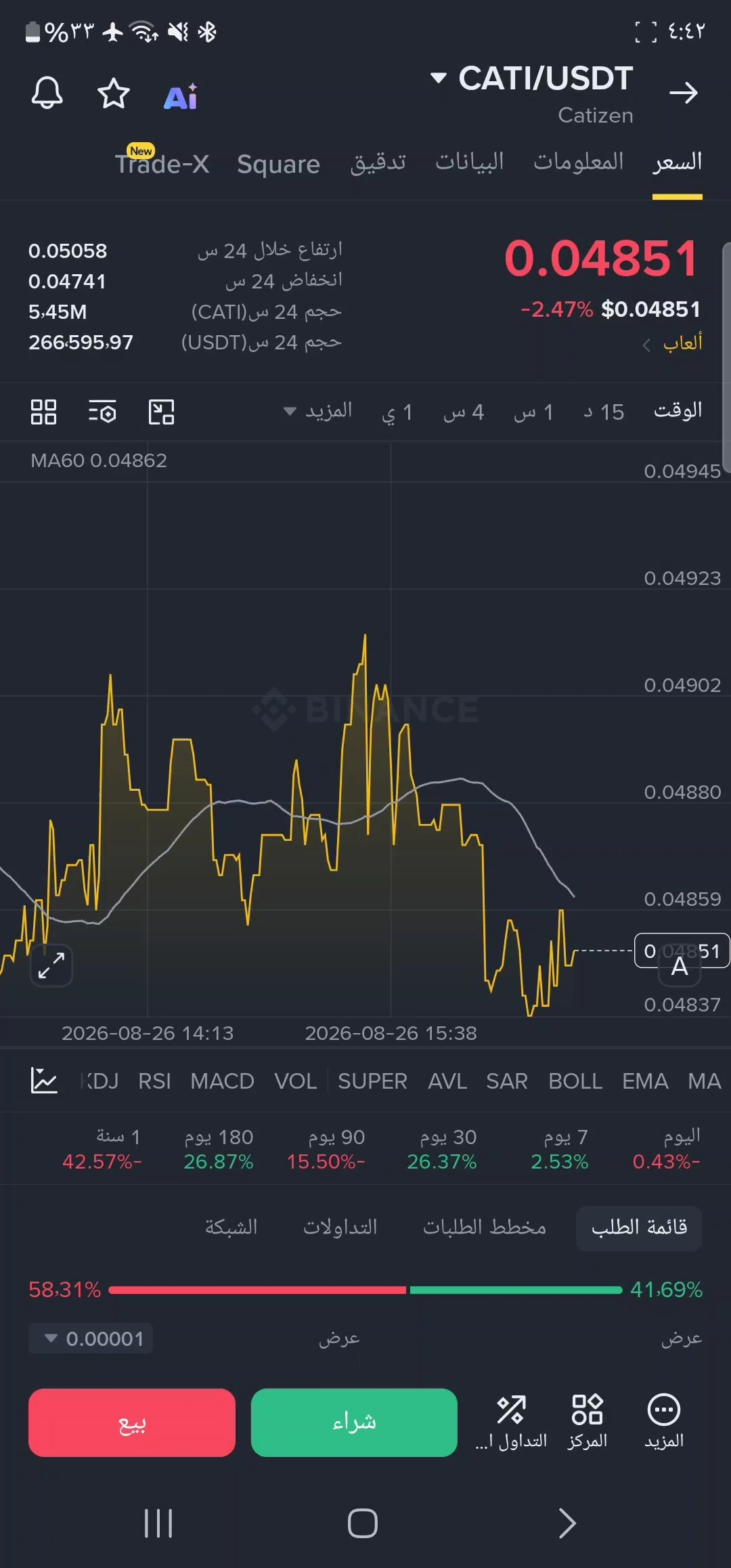Enable the EMA indicator
Image resolution: width=731 pixels, height=1568 pixels.
[x=645, y=1081]
